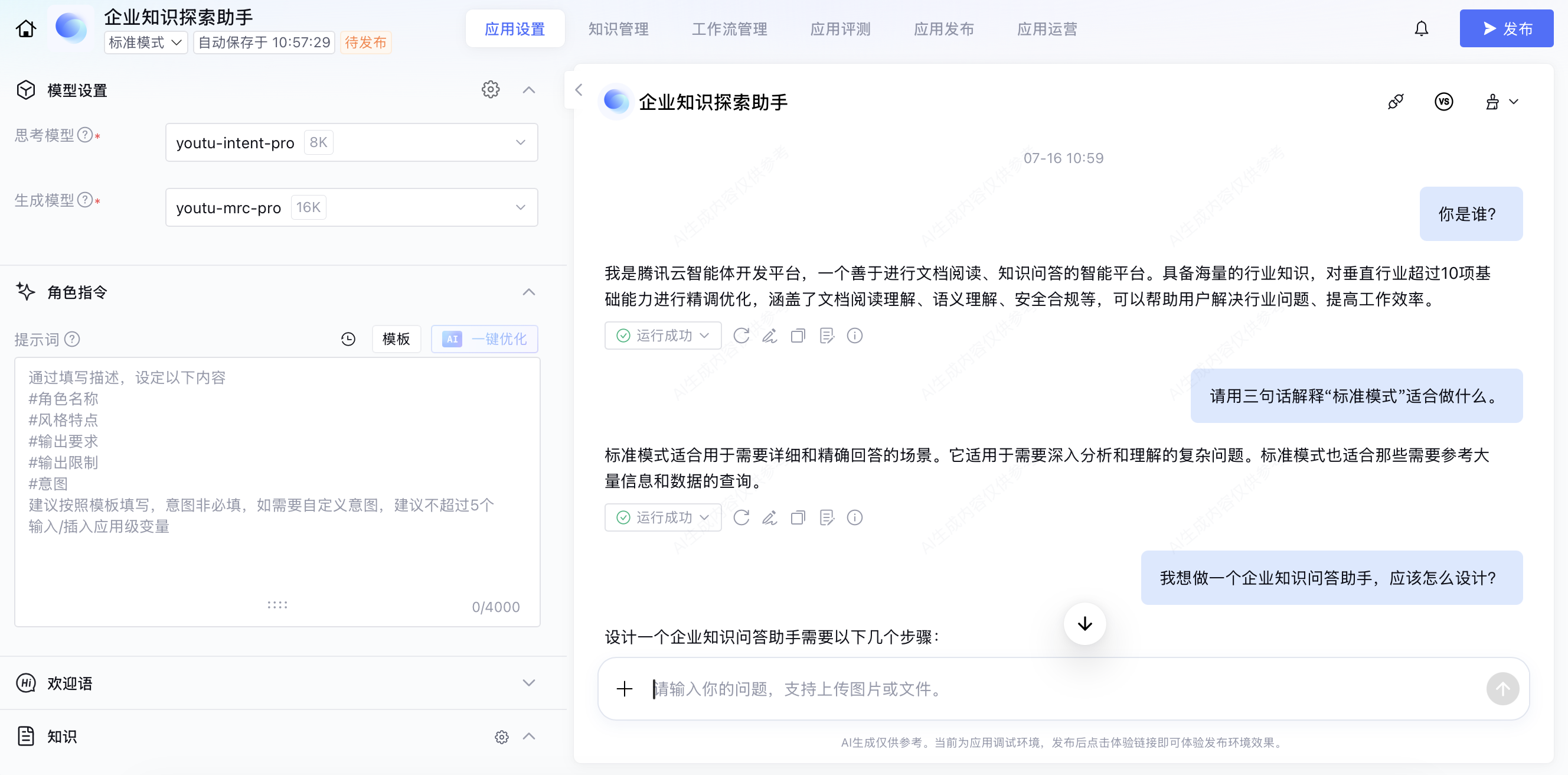The height and width of the screenshot is (775, 1568).
Task: Click inside the 提示词 prompt text area
Action: point(277,491)
